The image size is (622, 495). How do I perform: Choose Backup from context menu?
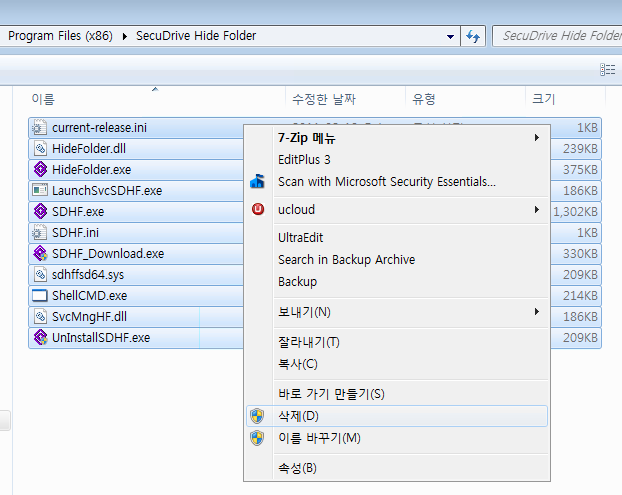click(x=397, y=282)
